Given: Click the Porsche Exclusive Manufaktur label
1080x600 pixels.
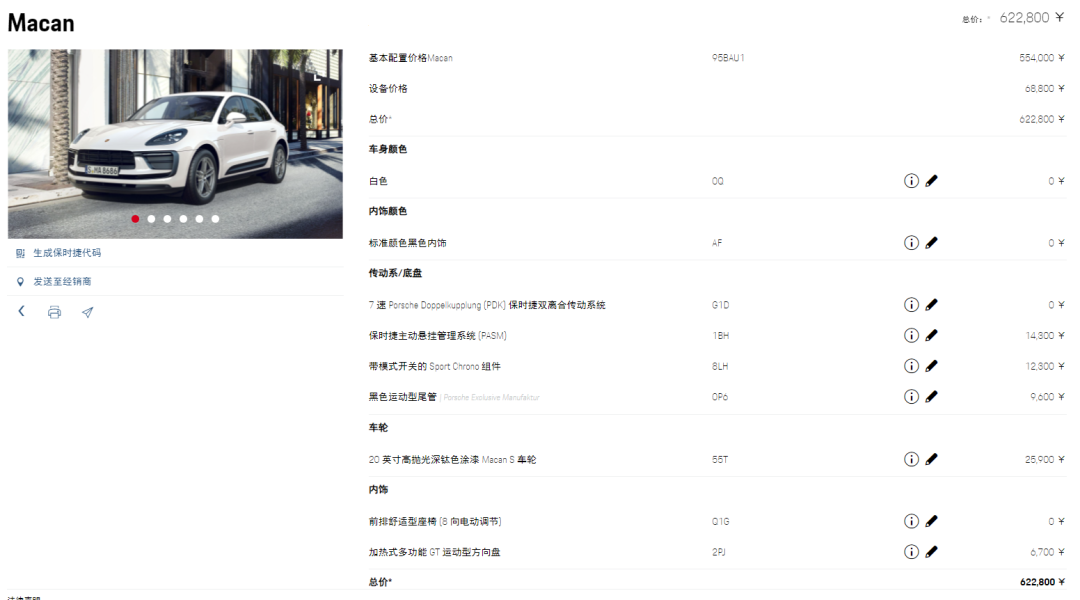Looking at the screenshot, I should coord(491,397).
